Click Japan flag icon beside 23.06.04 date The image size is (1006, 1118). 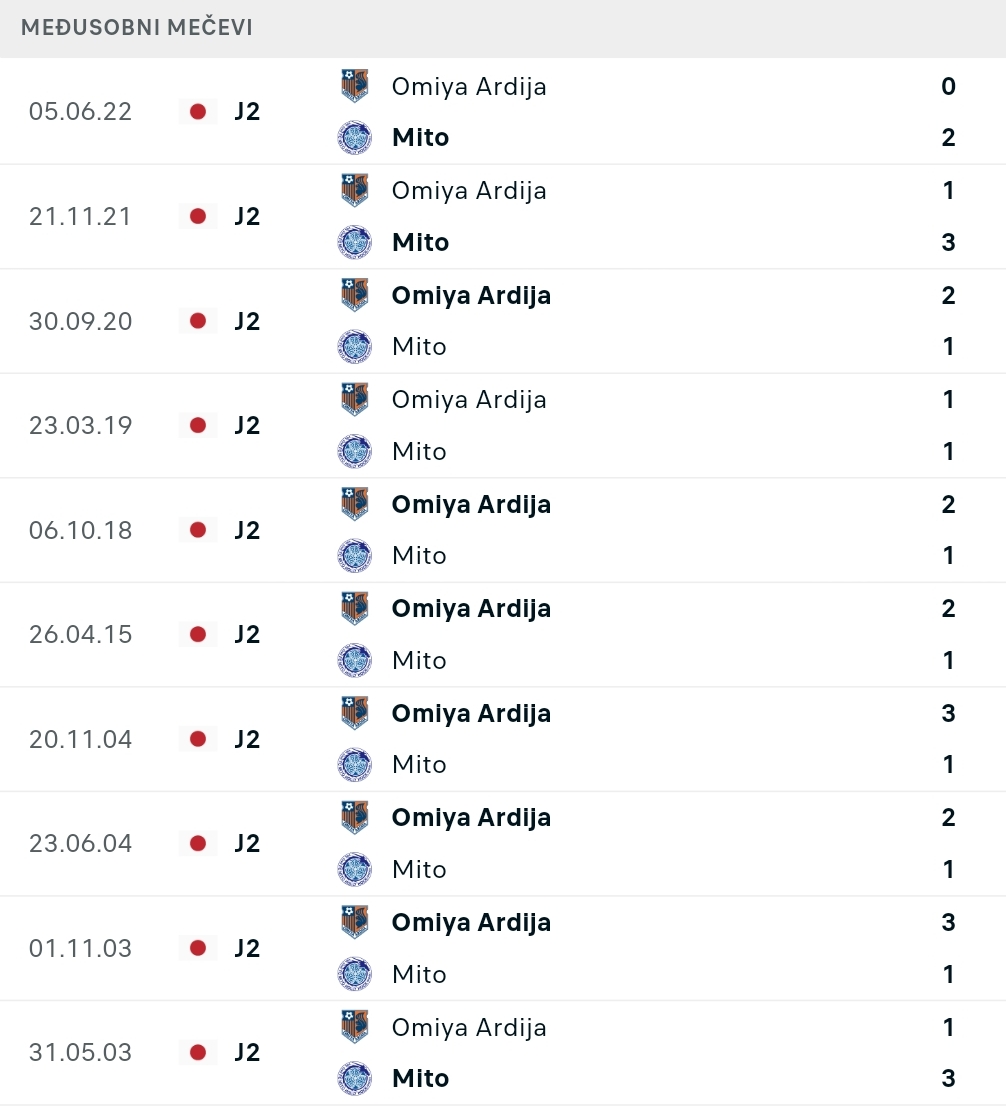pyautogui.click(x=198, y=843)
